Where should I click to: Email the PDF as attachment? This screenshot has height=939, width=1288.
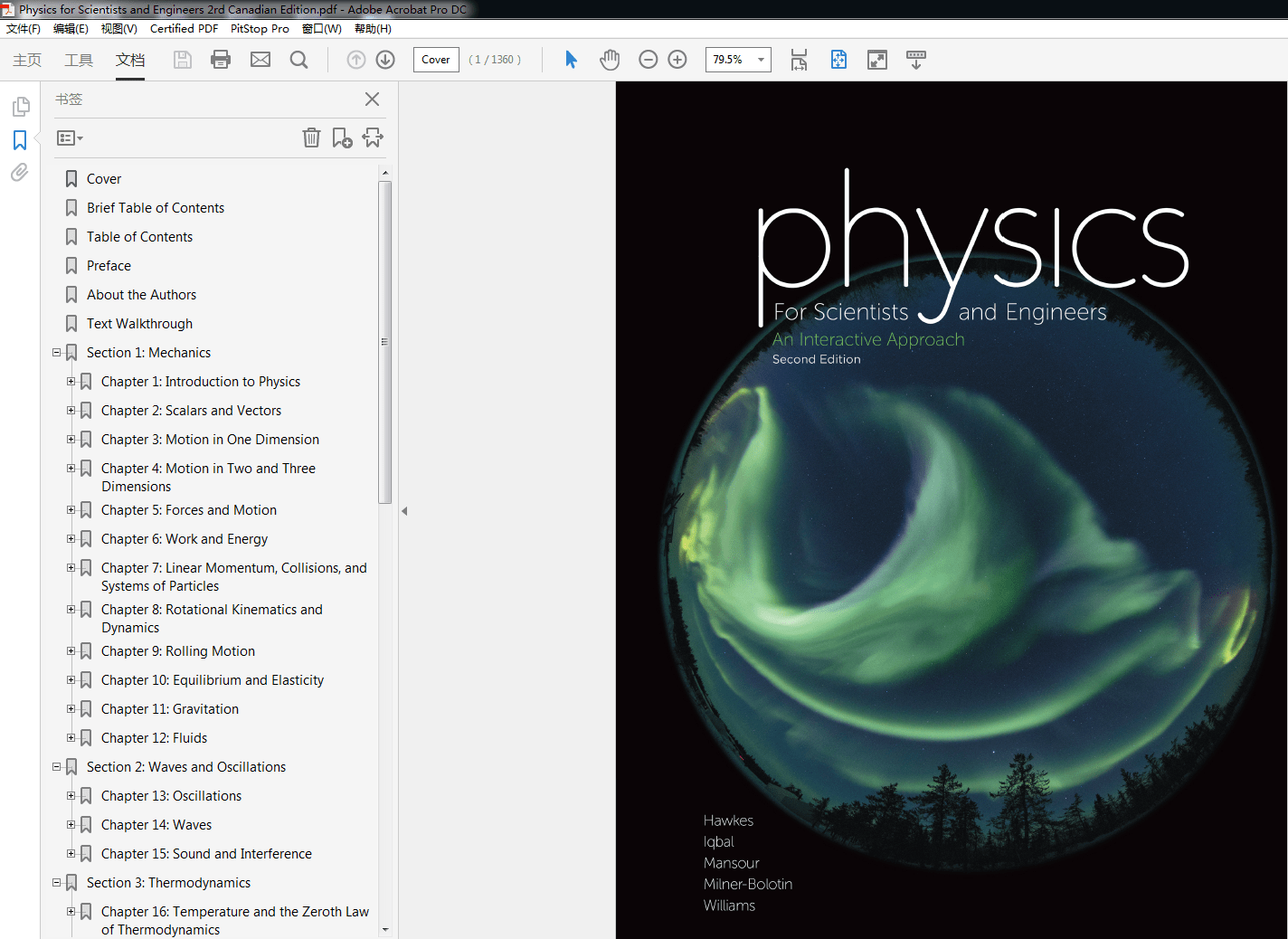pyautogui.click(x=260, y=59)
